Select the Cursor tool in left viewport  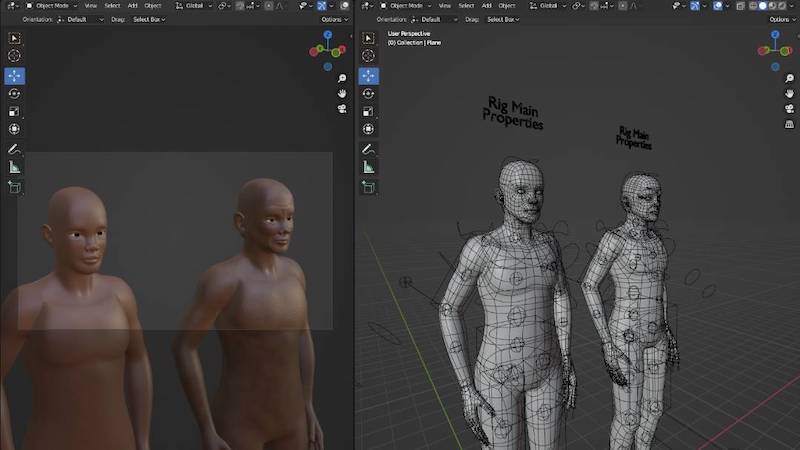pos(14,56)
